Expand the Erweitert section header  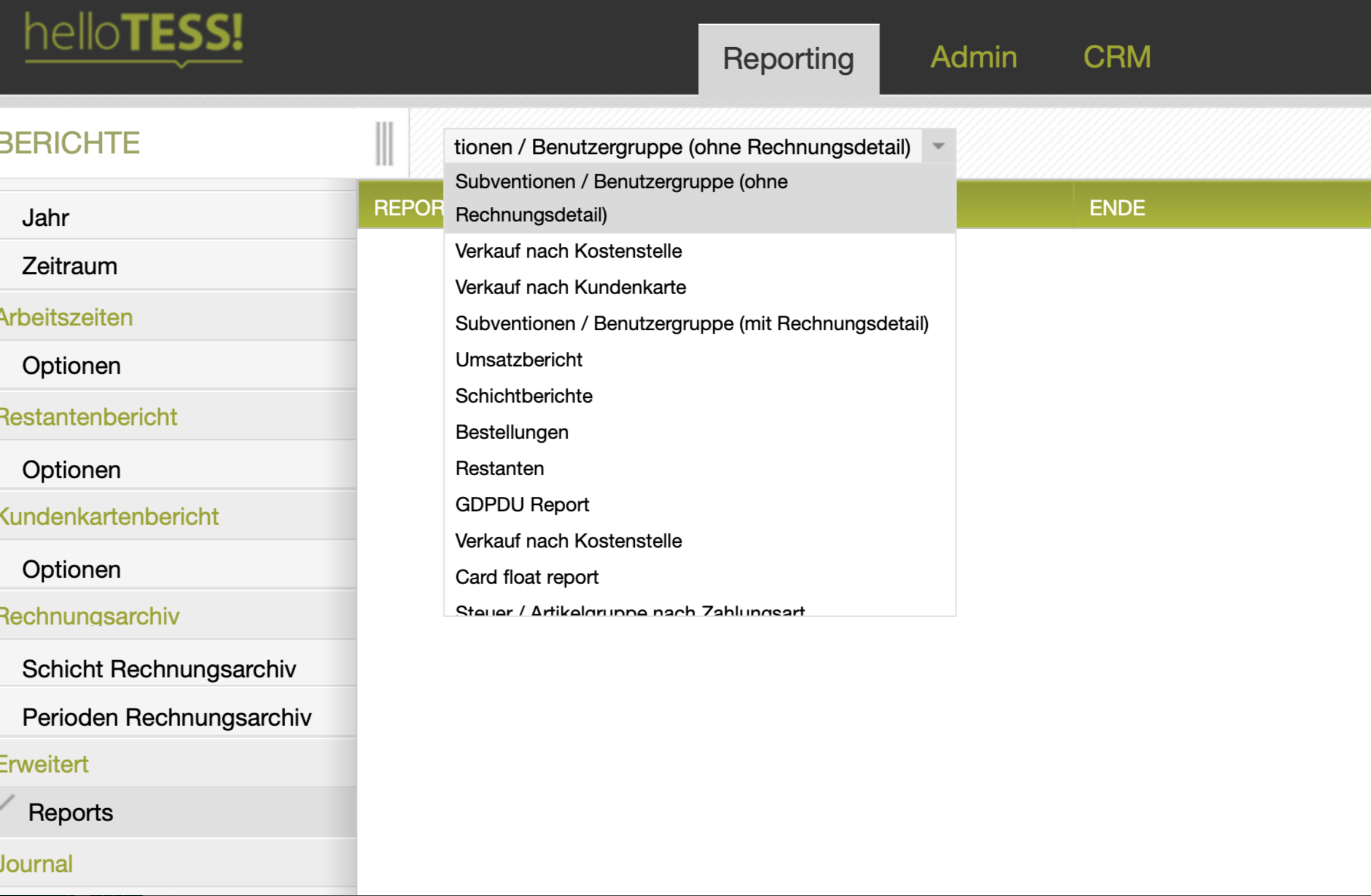click(x=178, y=764)
